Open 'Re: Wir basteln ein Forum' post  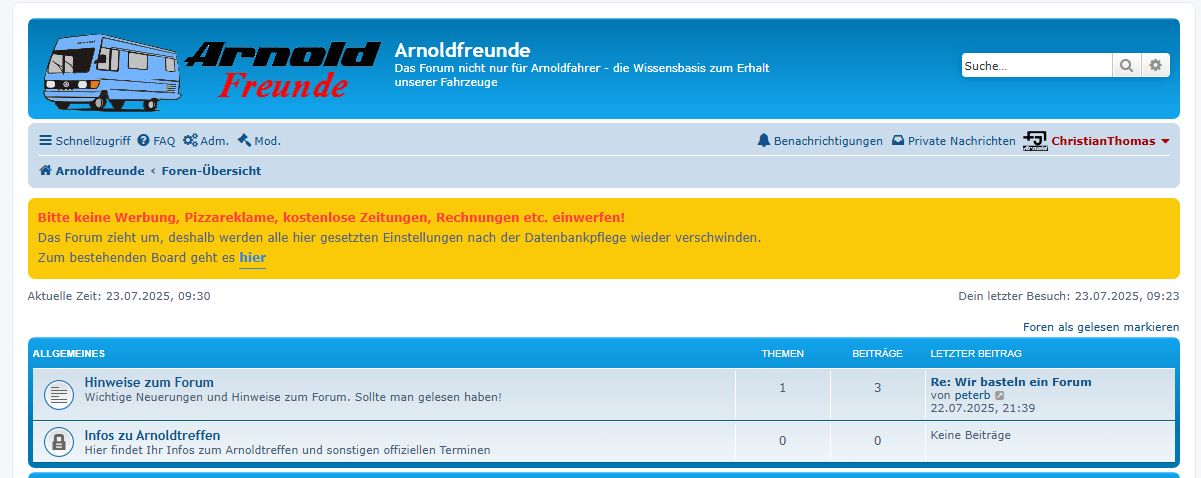coord(1011,382)
